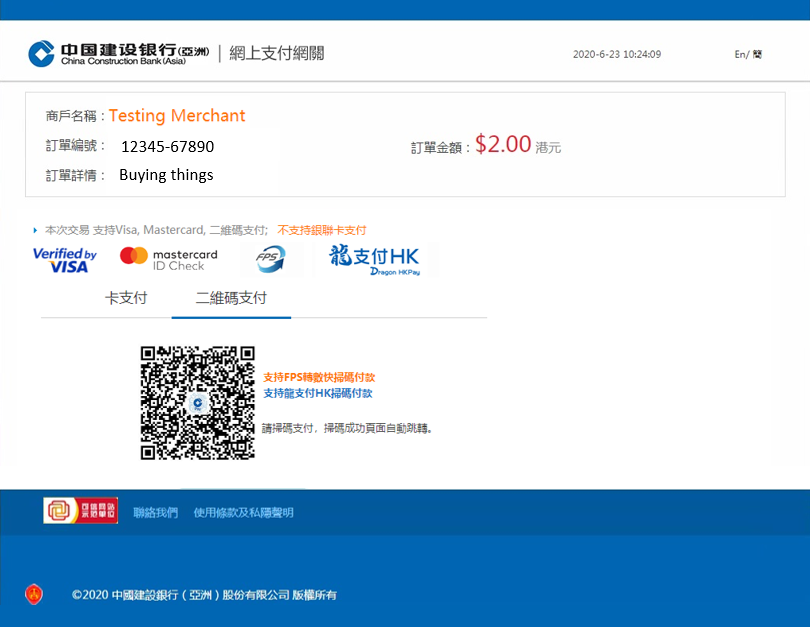The image size is (810, 627).
Task: Click the Verified by VISA logo
Action: [x=65, y=260]
